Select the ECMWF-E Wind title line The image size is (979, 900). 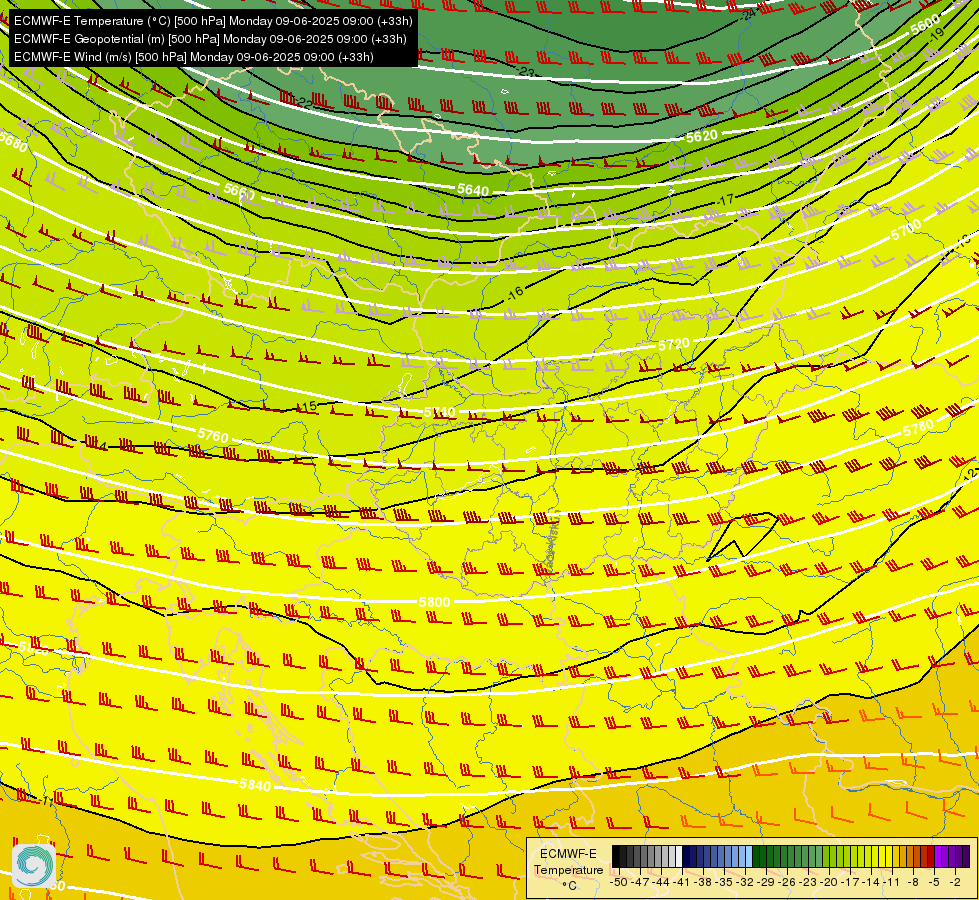194,57
